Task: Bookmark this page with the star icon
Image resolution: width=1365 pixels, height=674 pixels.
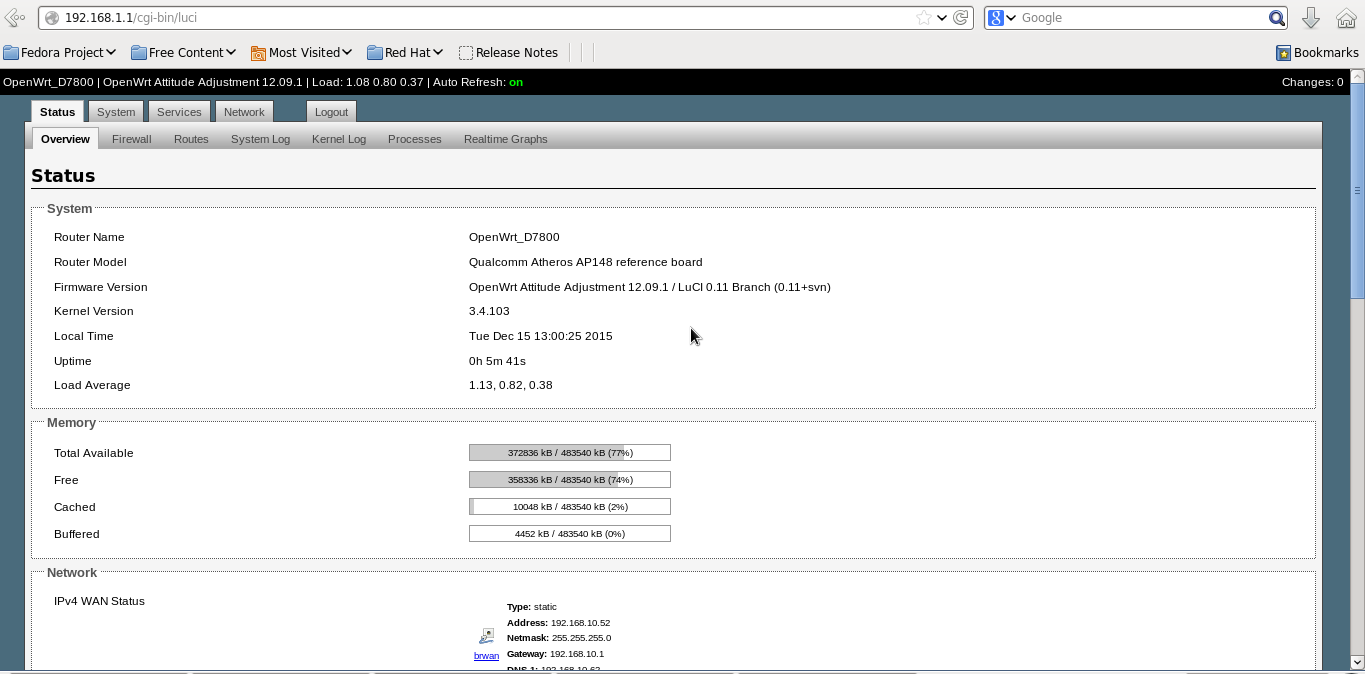Action: (x=923, y=18)
